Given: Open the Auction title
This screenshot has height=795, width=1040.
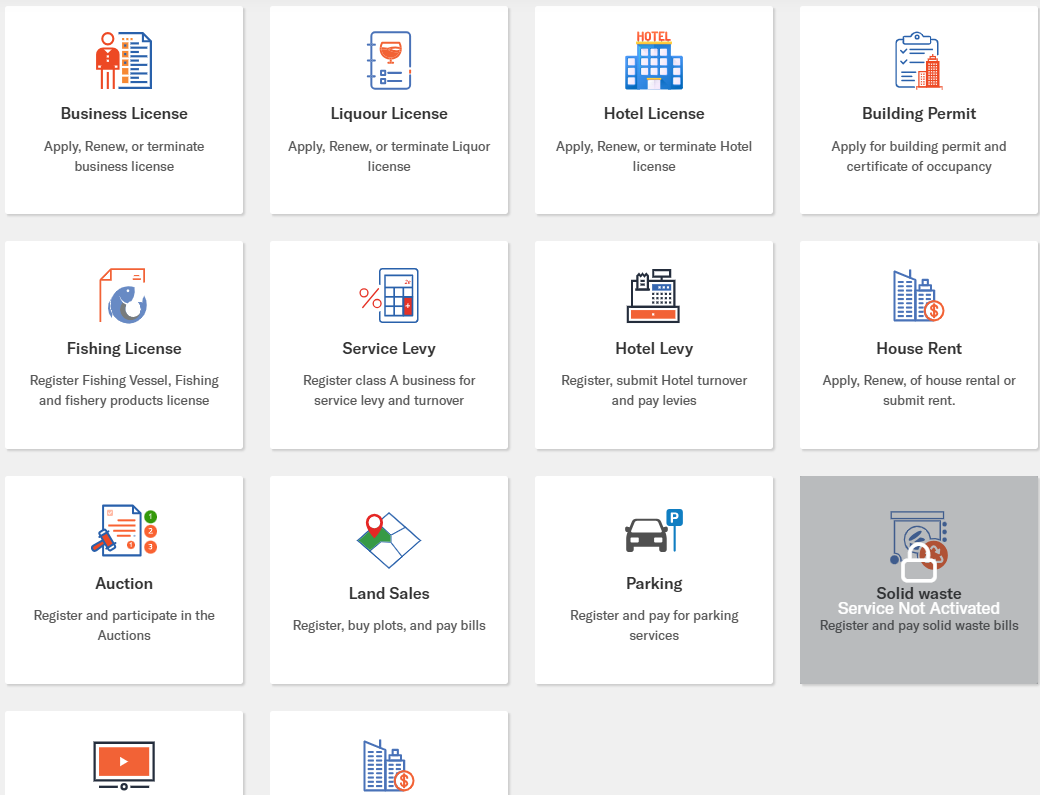Looking at the screenshot, I should click(124, 583).
